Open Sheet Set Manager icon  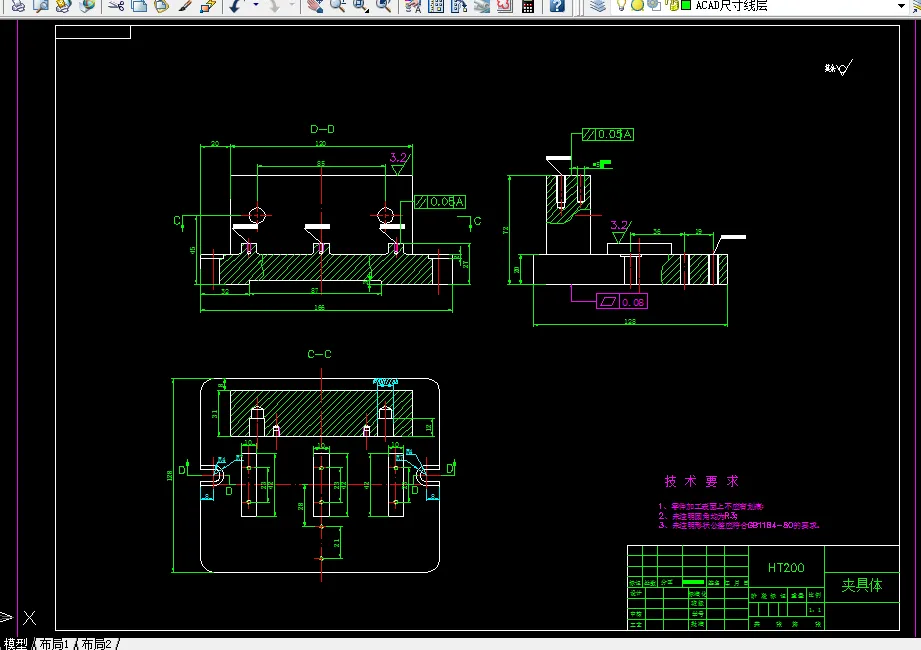482,6
